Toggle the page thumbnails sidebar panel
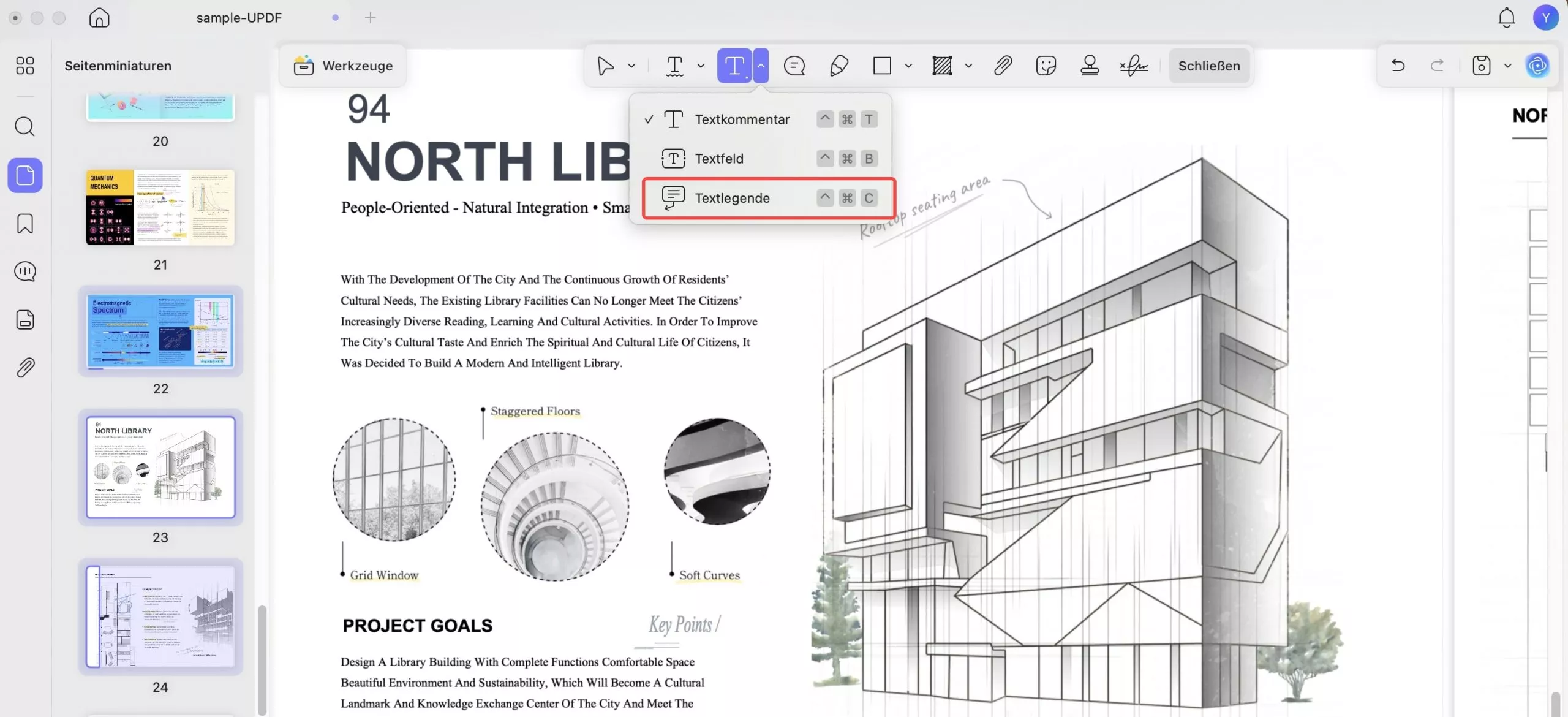This screenshot has width=1568, height=717. click(x=25, y=176)
